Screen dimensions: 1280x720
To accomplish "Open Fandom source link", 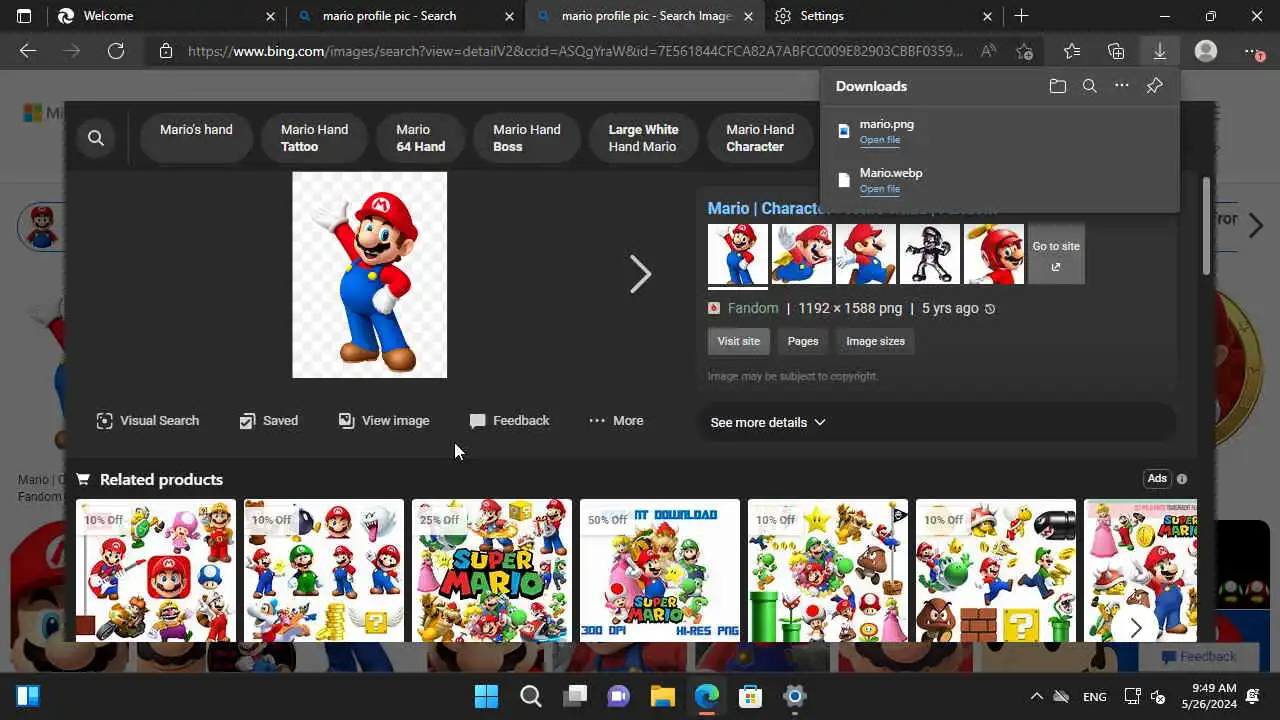I will click(752, 308).
